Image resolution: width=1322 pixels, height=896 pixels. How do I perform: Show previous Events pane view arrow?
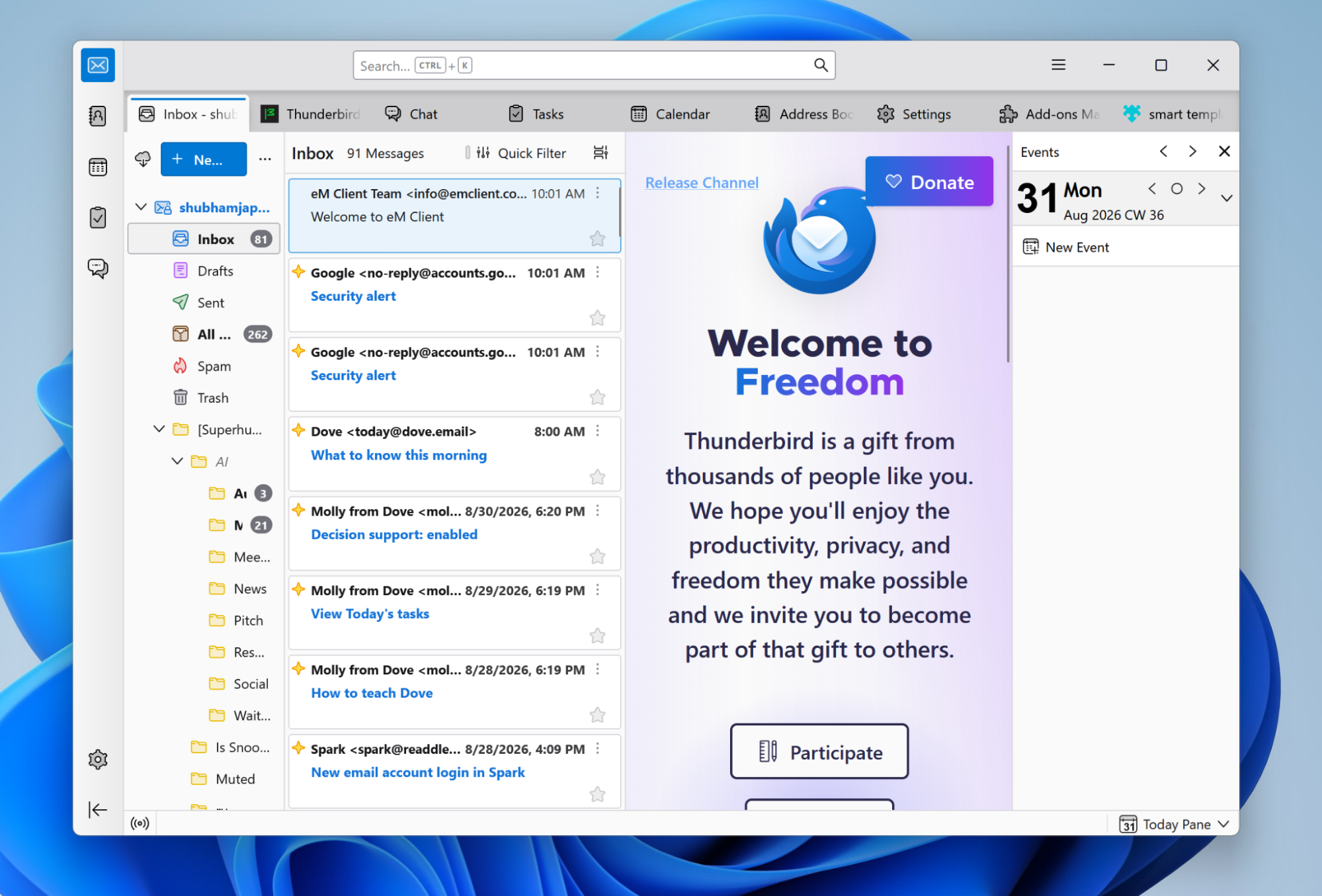tap(1164, 151)
